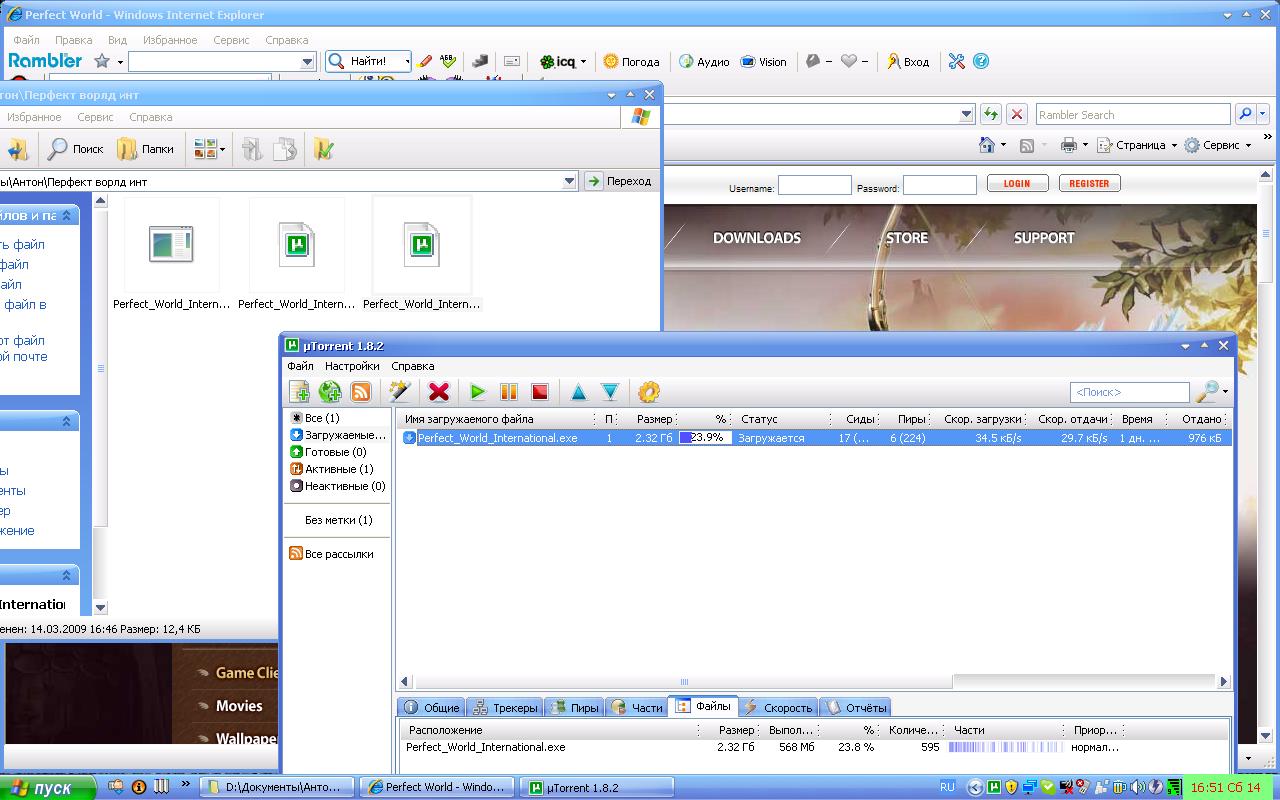The width and height of the screenshot is (1280, 800).
Task: Collapse details panel chevron in Explorer
Action: (x=68, y=575)
